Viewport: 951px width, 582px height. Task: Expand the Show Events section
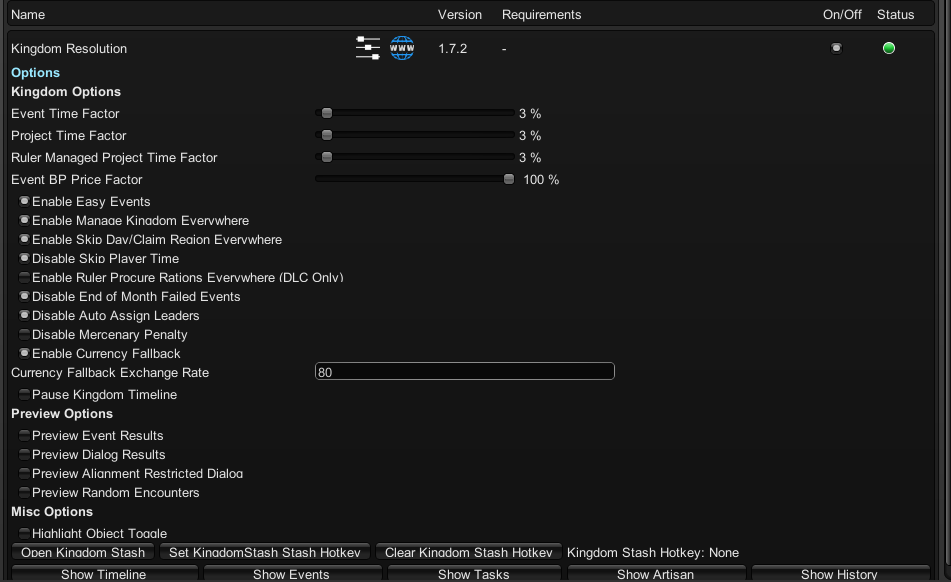tap(291, 574)
